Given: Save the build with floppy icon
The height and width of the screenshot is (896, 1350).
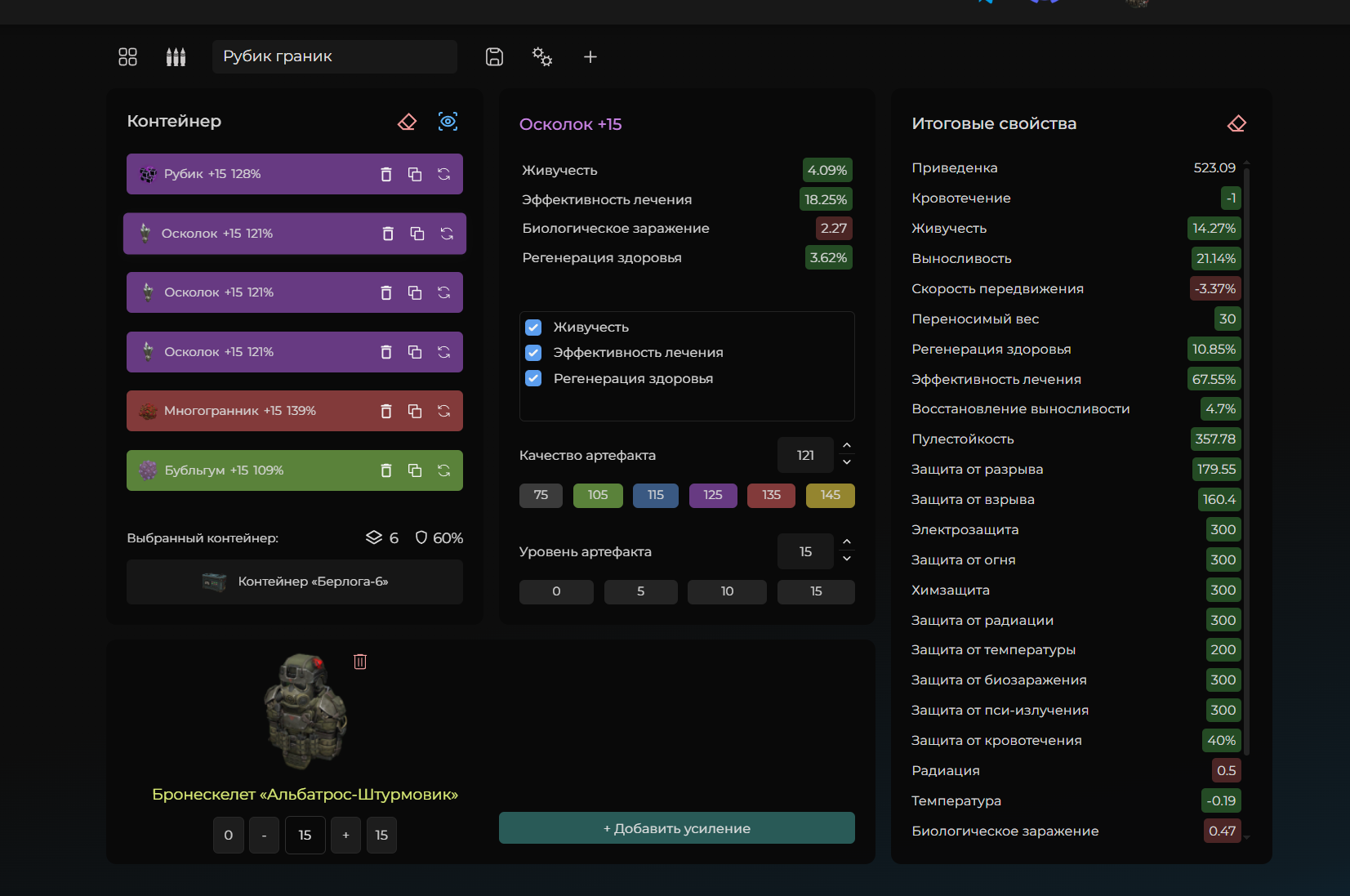Looking at the screenshot, I should coord(494,56).
